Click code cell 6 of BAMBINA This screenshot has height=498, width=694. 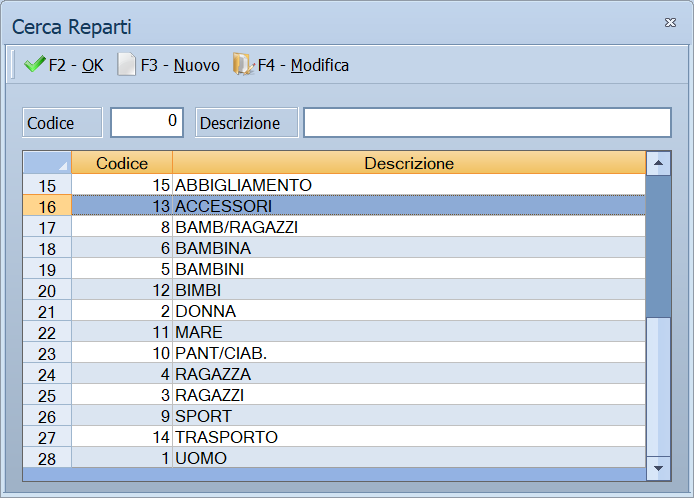[122, 248]
